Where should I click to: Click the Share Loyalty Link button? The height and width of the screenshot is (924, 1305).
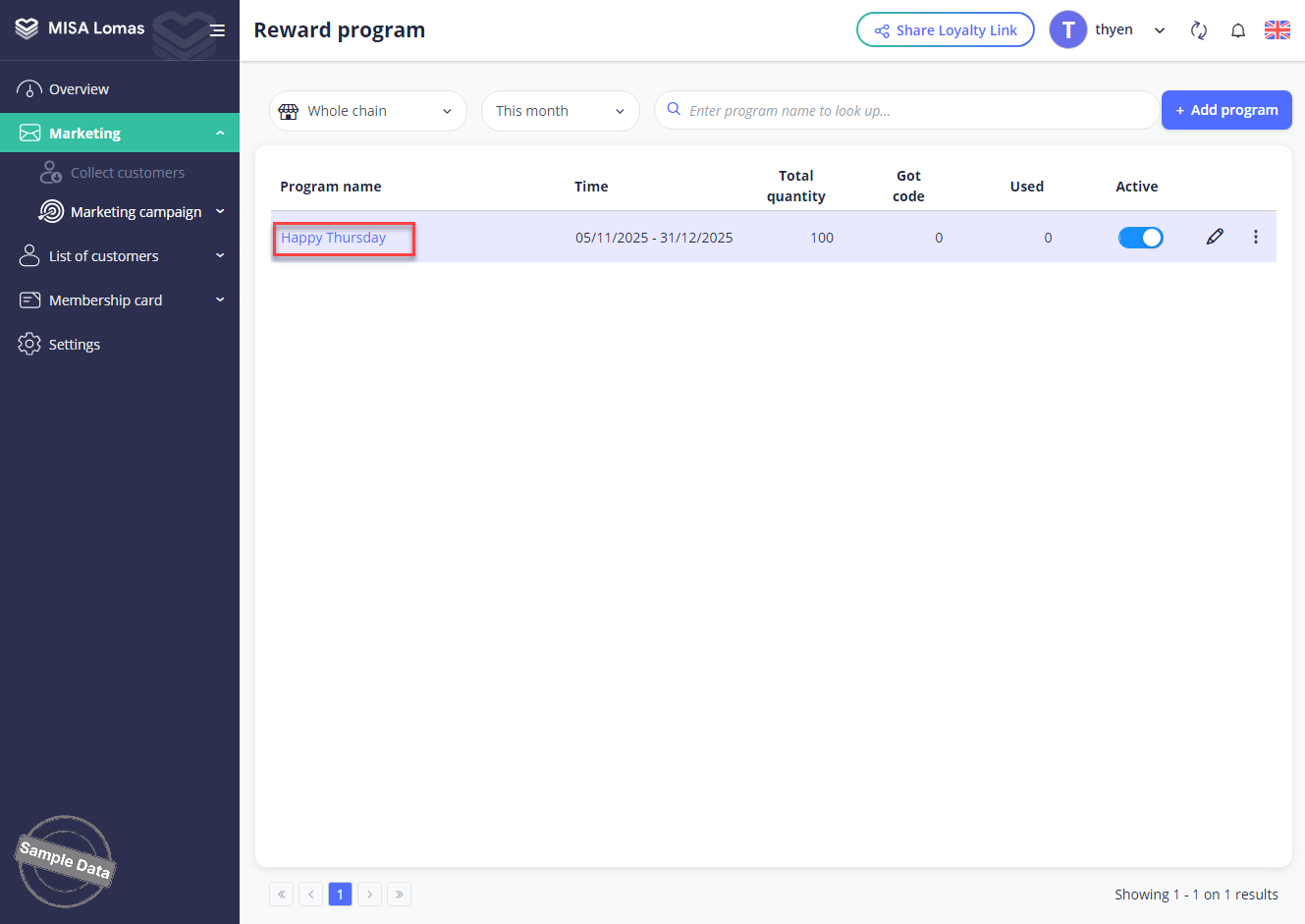(945, 30)
